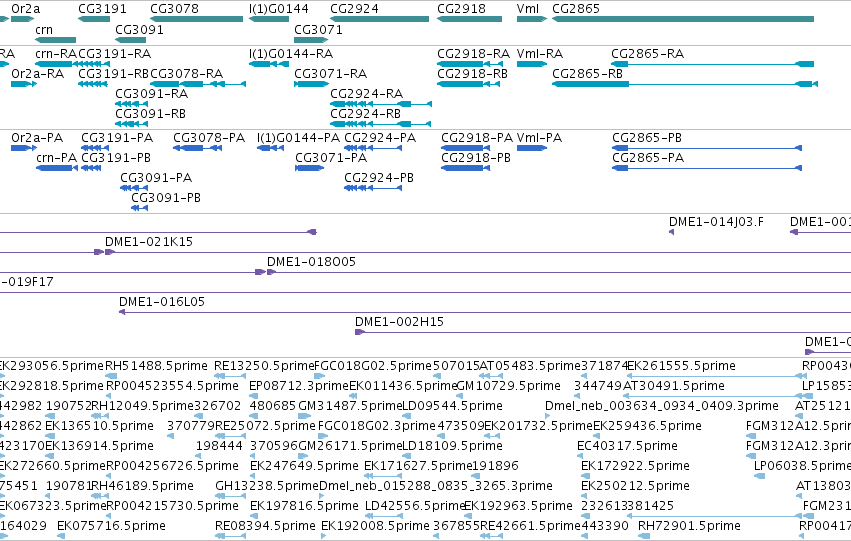Image resolution: width=851 pixels, height=541 pixels.
Task: Open the CG2918 gene label
Action: tap(461, 9)
